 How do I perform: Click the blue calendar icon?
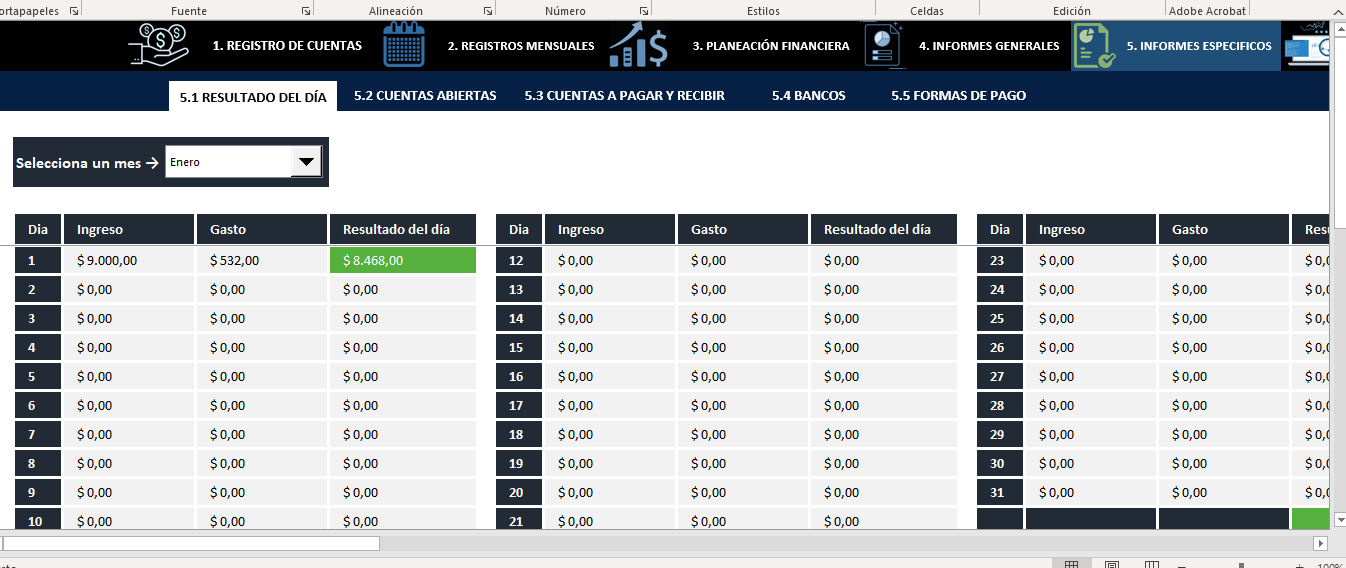(405, 46)
